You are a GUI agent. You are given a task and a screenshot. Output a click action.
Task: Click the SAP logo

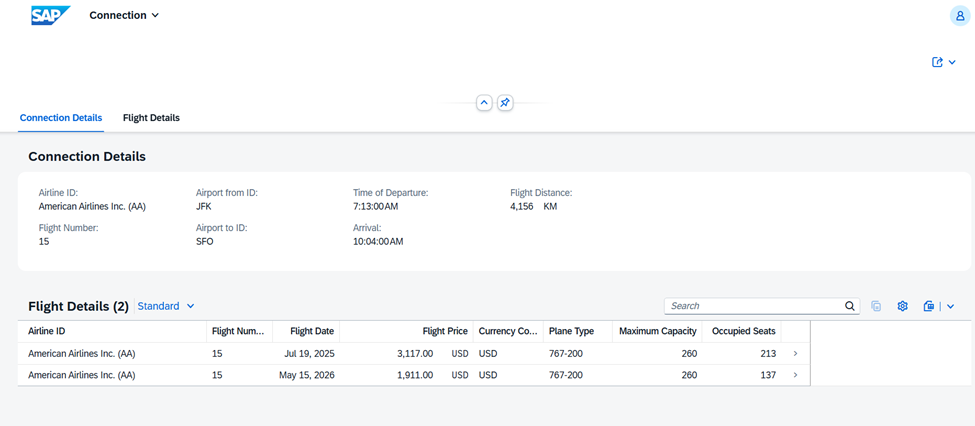[50, 15]
